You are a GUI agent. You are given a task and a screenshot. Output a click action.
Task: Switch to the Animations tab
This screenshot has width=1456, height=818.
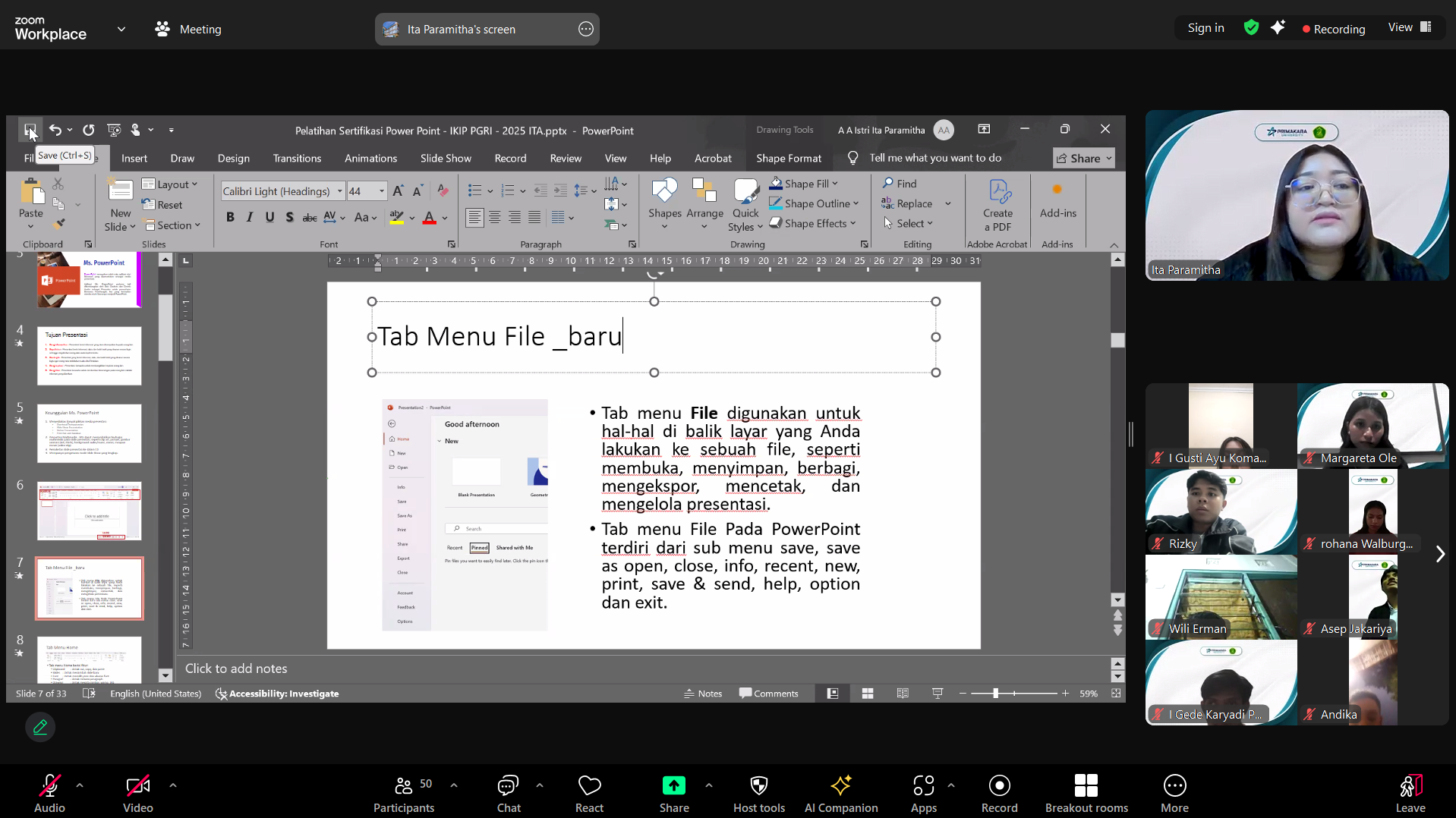[370, 158]
